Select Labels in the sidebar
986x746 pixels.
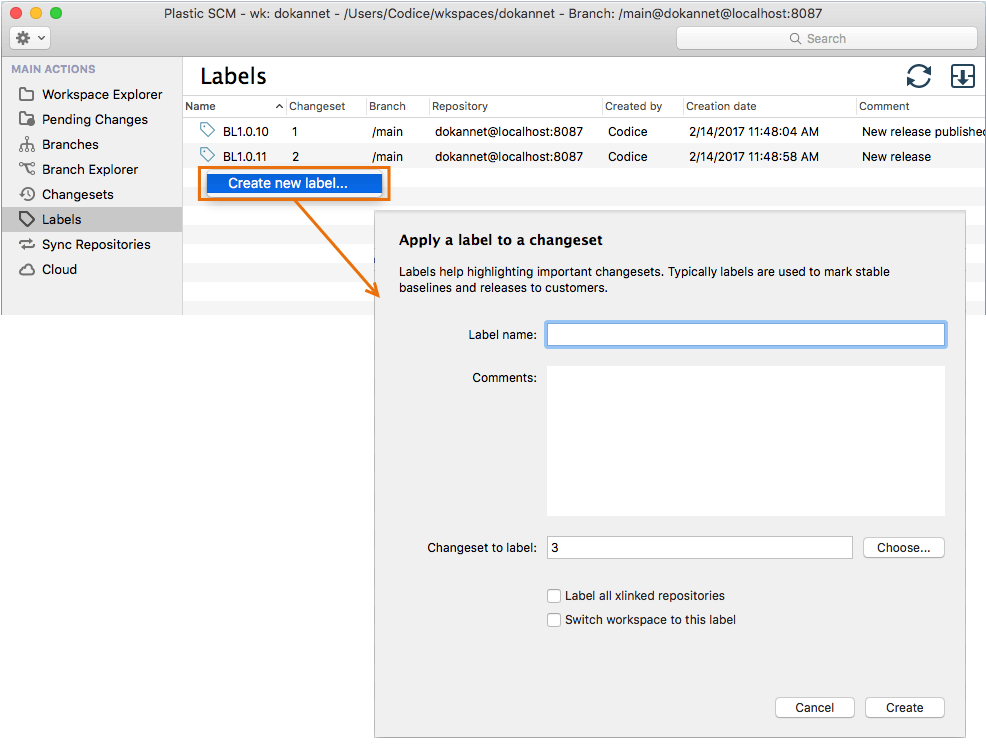(x=91, y=220)
